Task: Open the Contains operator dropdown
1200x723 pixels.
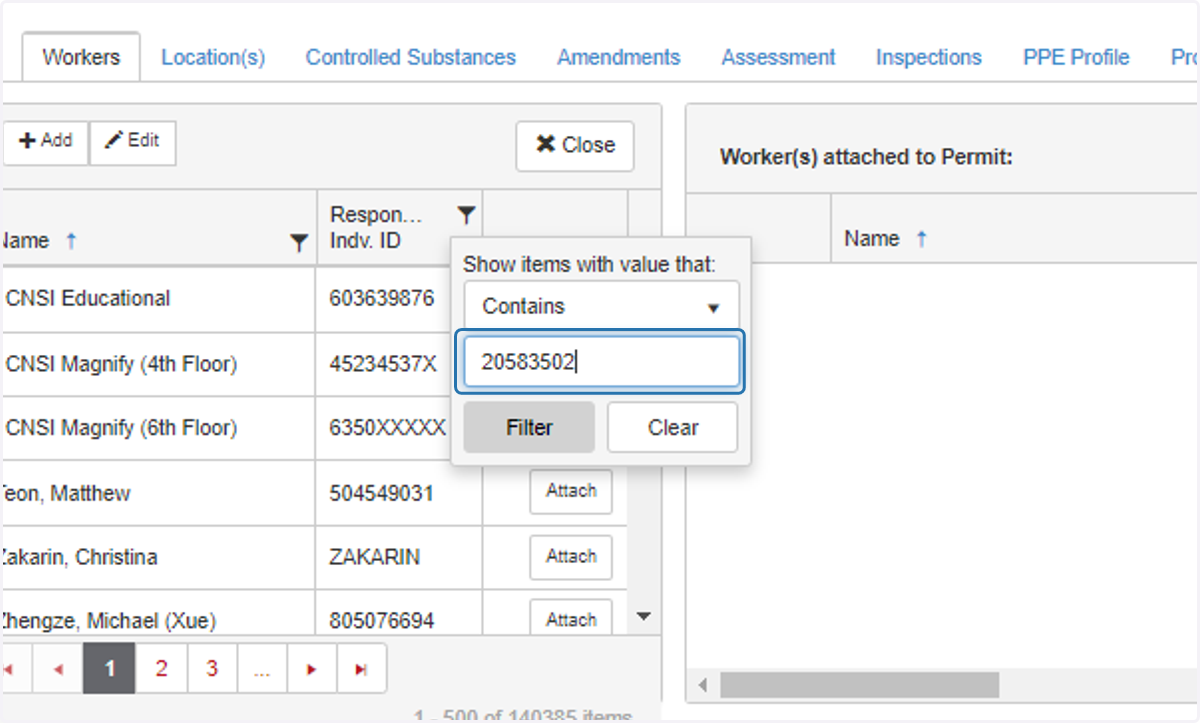Action: click(601, 306)
